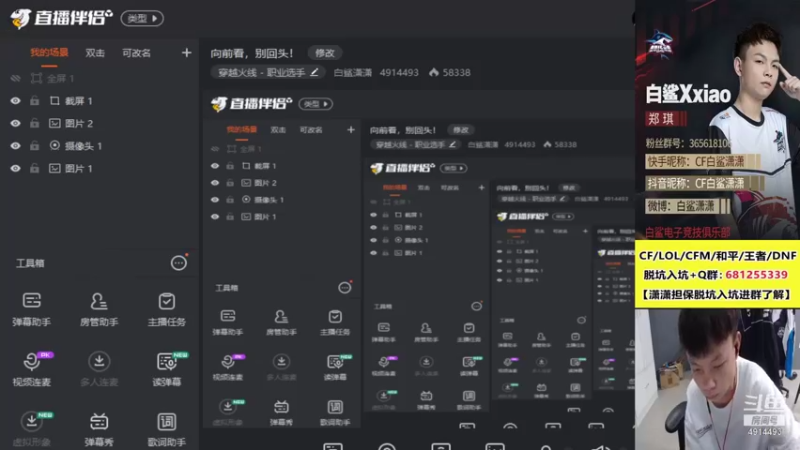This screenshot has height=450, width=800.
Task: Open the 虚拟形象 tool
Action: pyautogui.click(x=32, y=429)
